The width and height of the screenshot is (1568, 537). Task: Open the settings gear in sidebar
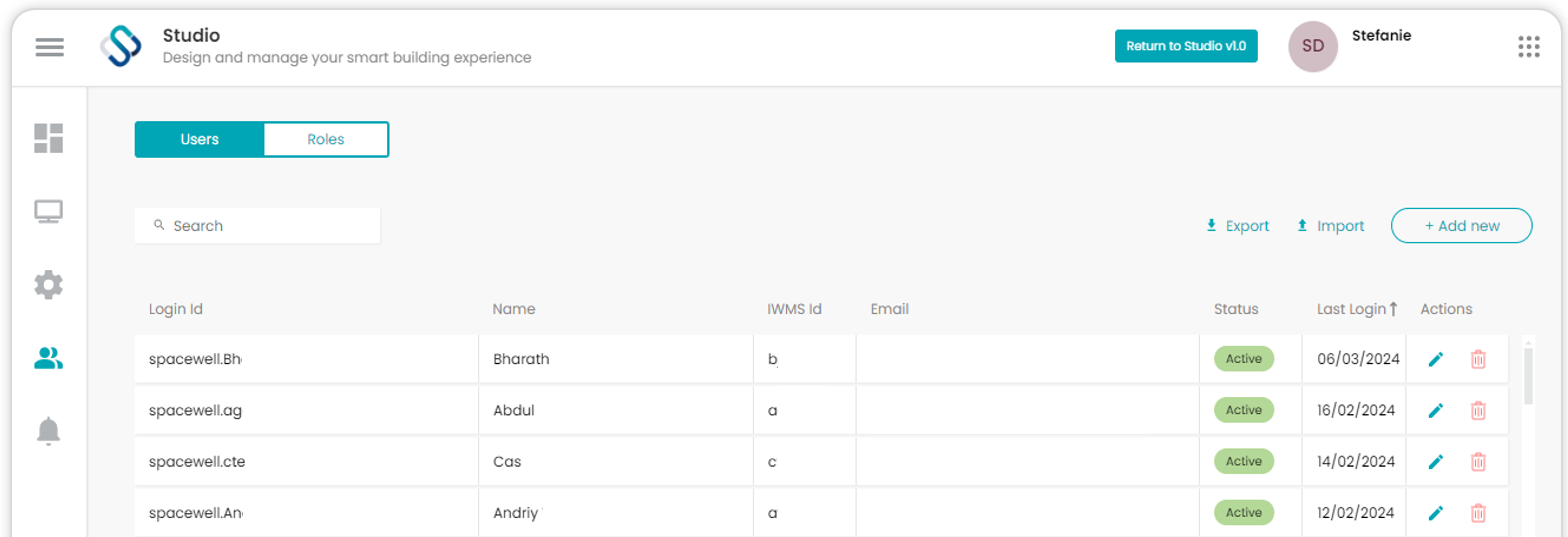pos(49,285)
